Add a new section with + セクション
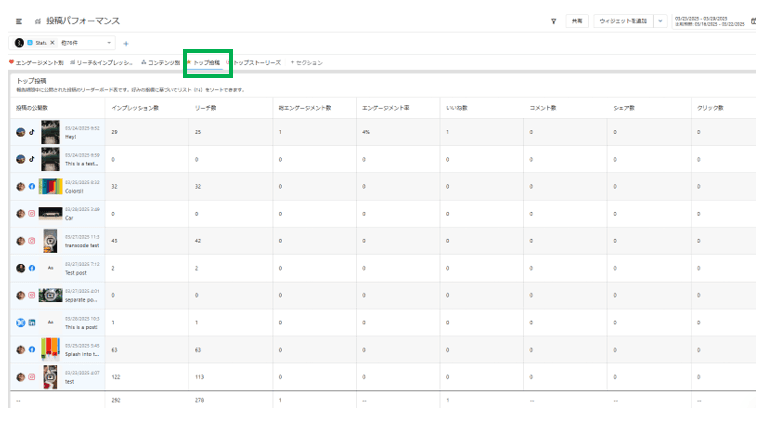Screen dimensions: 780x432 [x=307, y=62]
